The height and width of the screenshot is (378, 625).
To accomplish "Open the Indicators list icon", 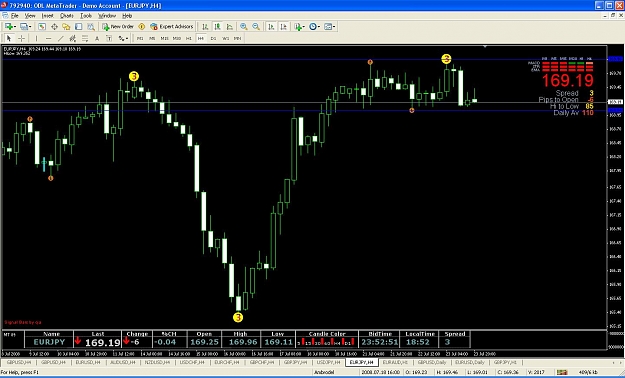I will click(x=297, y=26).
